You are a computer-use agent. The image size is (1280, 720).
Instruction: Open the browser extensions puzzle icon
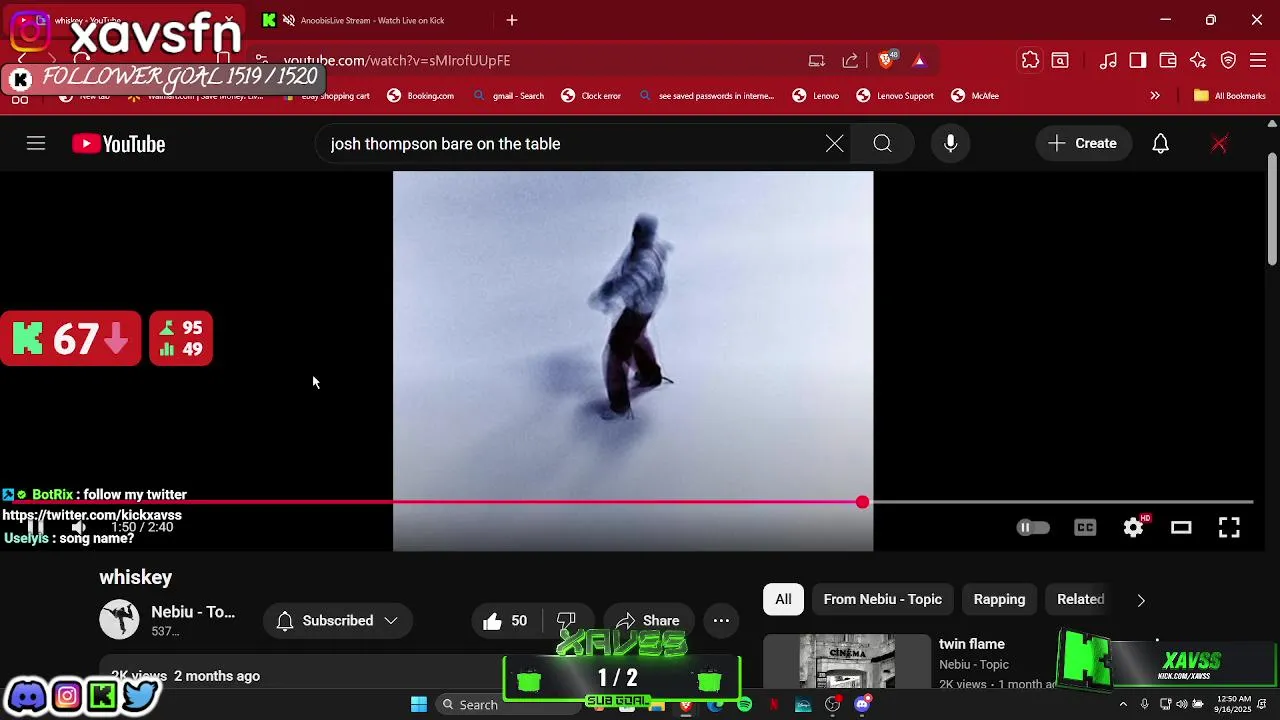1030,60
